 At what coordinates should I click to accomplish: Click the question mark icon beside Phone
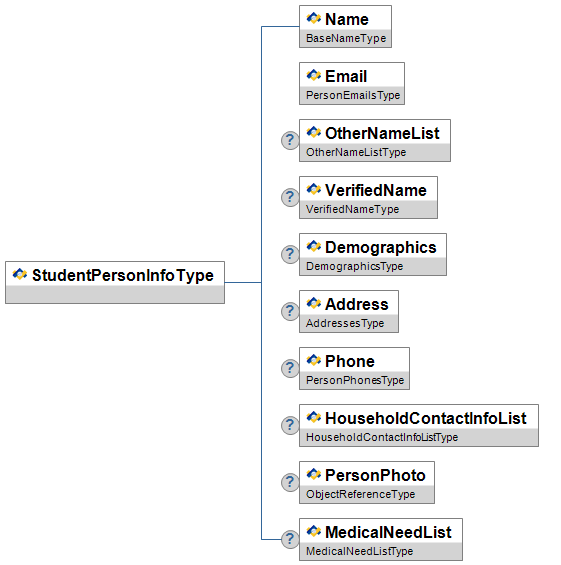tap(290, 368)
